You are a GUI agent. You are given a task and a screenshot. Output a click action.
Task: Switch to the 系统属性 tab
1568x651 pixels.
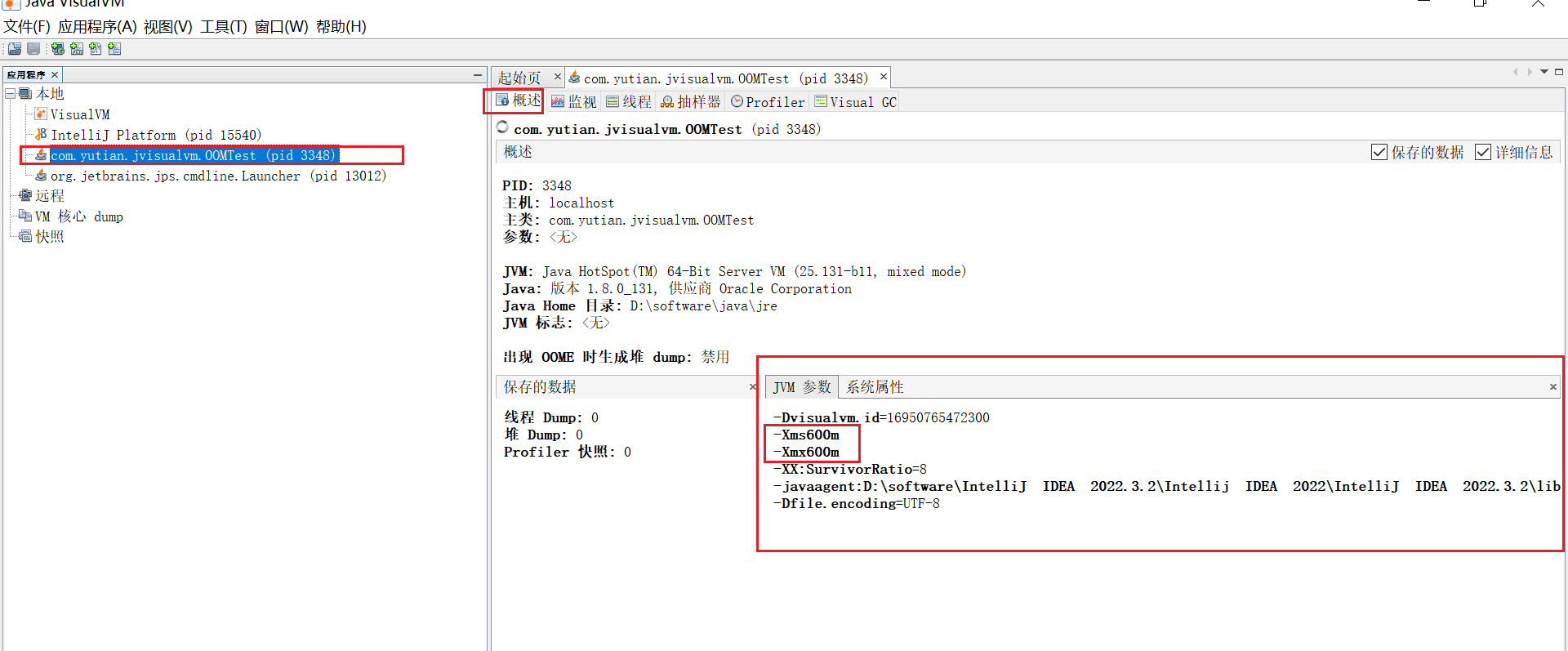[x=875, y=387]
